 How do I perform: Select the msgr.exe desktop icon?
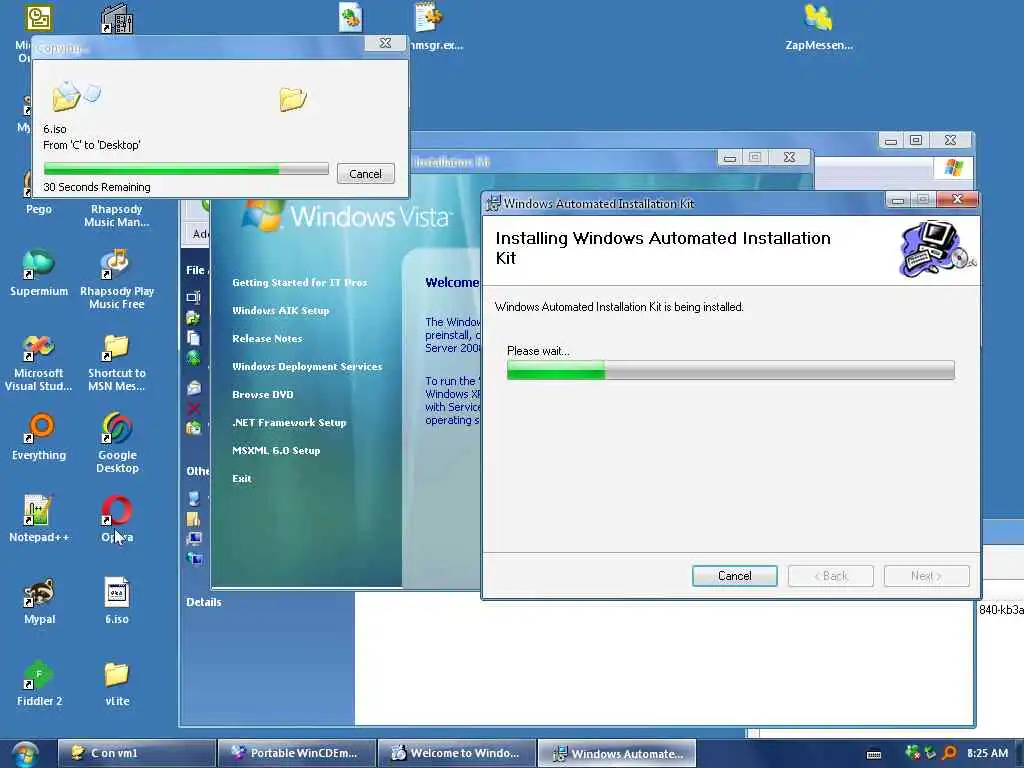[x=431, y=27]
